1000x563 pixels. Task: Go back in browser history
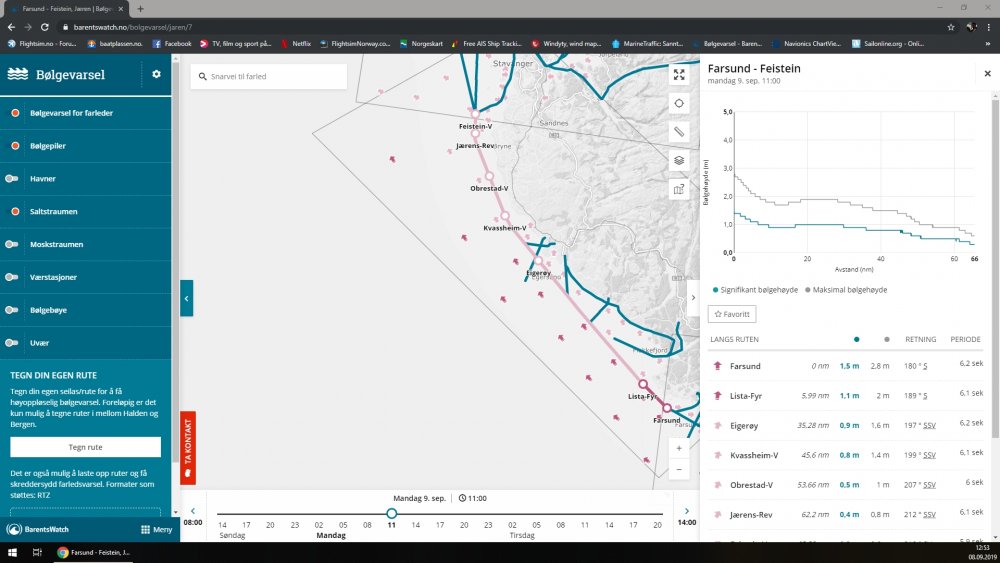(11, 27)
